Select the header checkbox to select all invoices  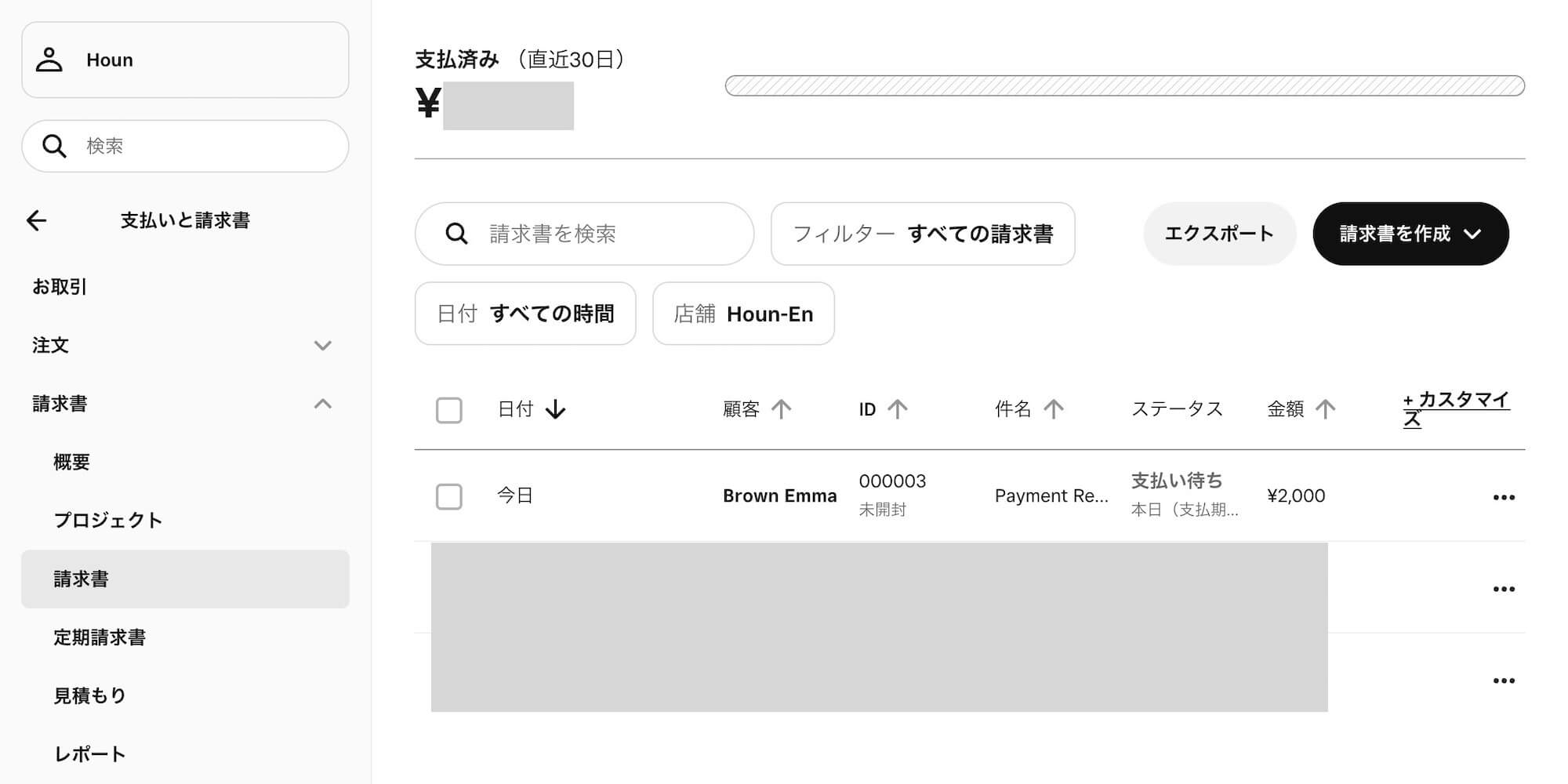[x=449, y=409]
